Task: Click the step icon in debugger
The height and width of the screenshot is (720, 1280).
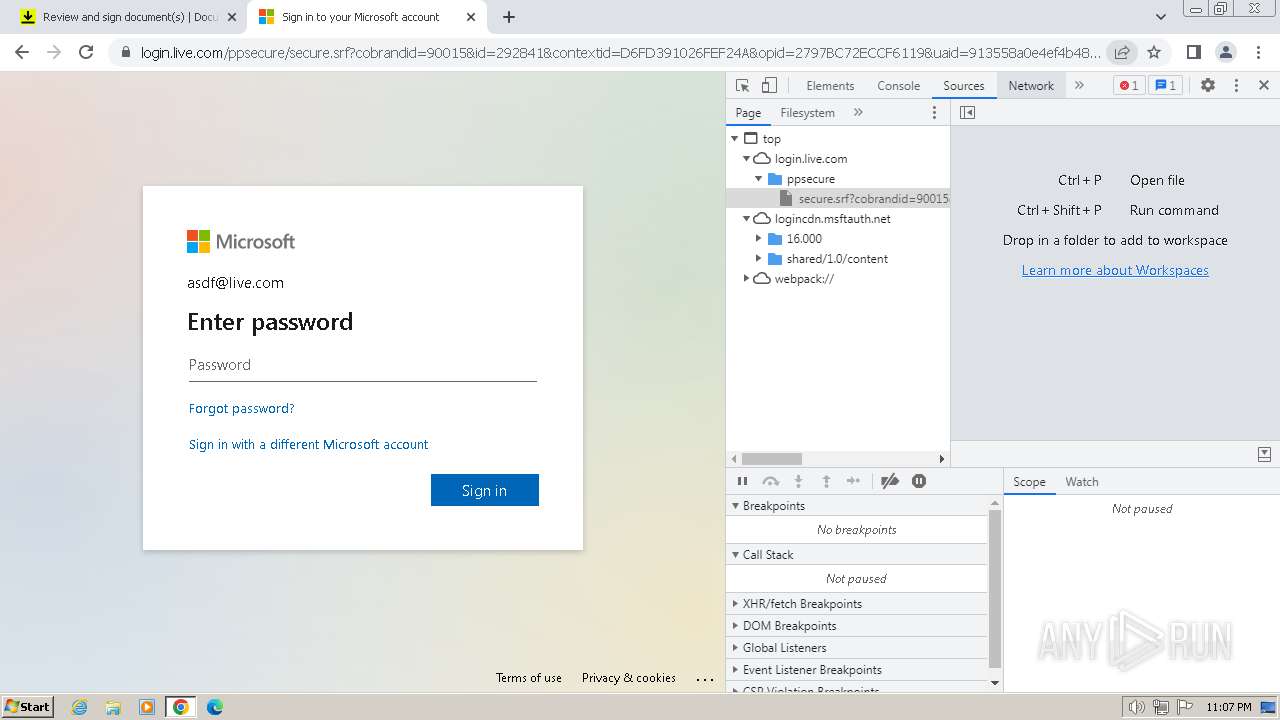Action: (x=853, y=482)
